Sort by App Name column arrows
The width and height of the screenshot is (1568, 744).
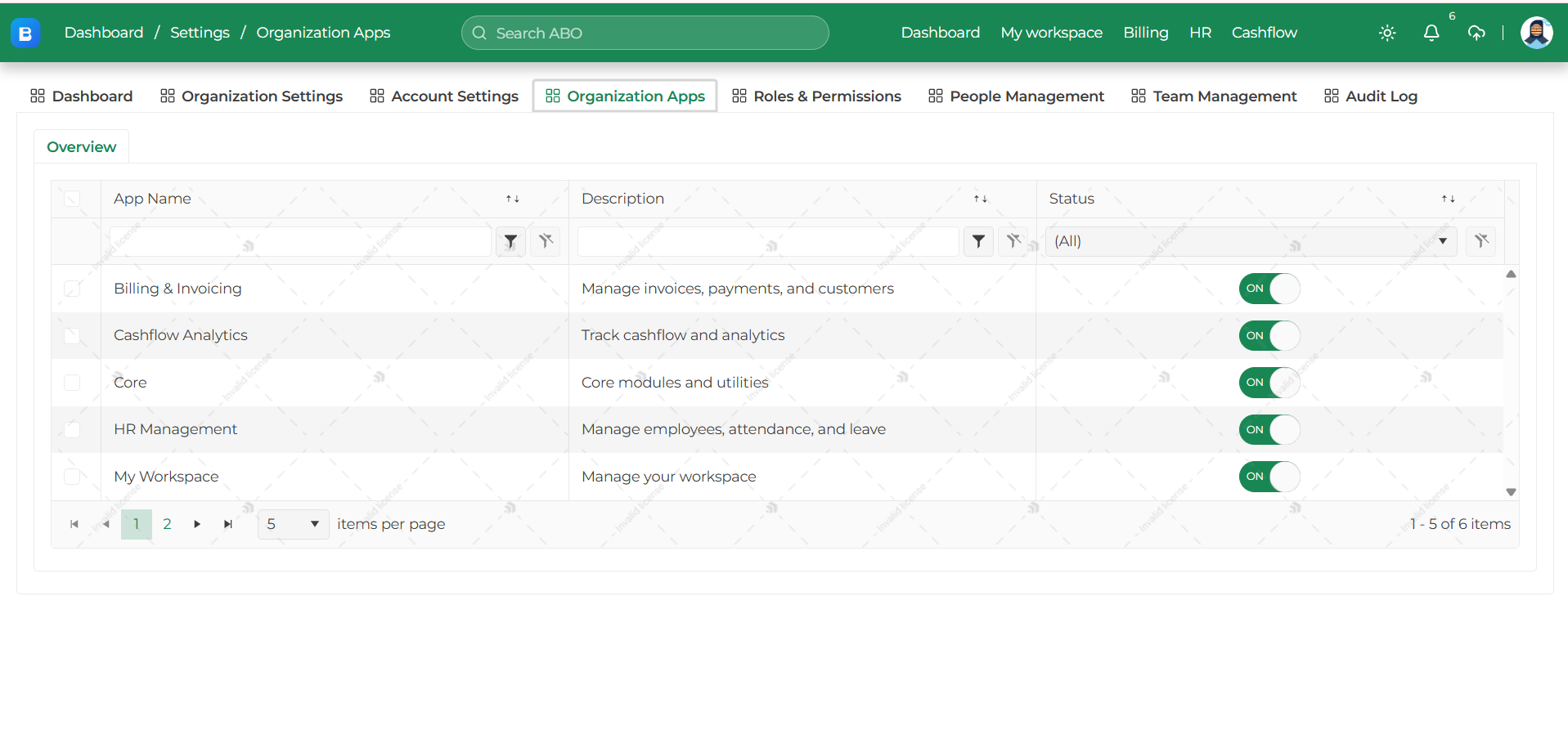tap(513, 199)
